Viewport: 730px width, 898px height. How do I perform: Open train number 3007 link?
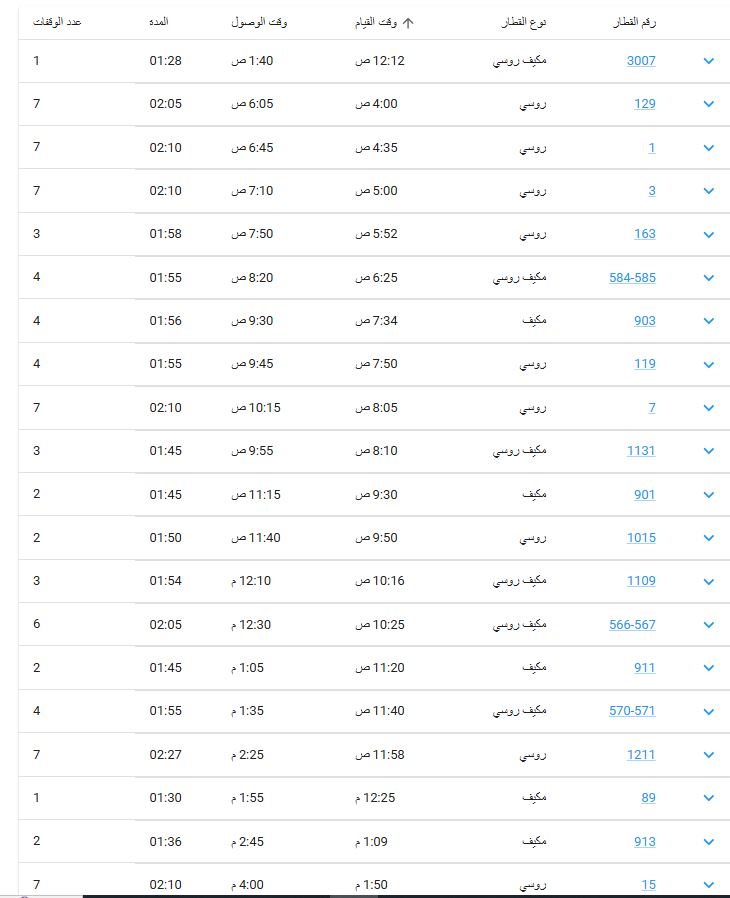[641, 61]
